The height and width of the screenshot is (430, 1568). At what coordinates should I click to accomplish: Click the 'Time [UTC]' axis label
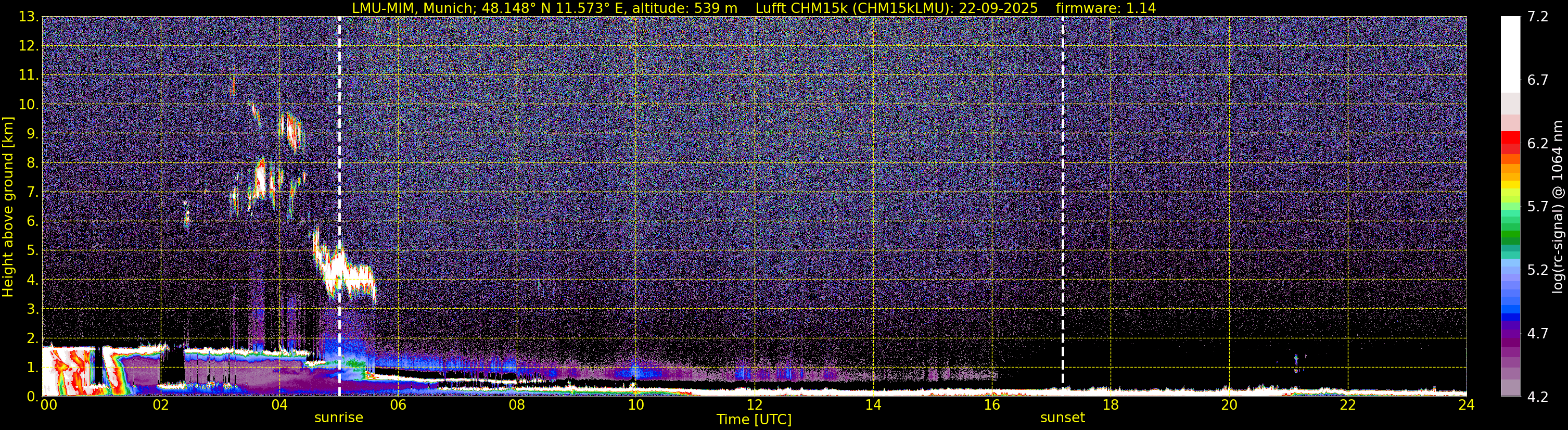click(x=754, y=419)
